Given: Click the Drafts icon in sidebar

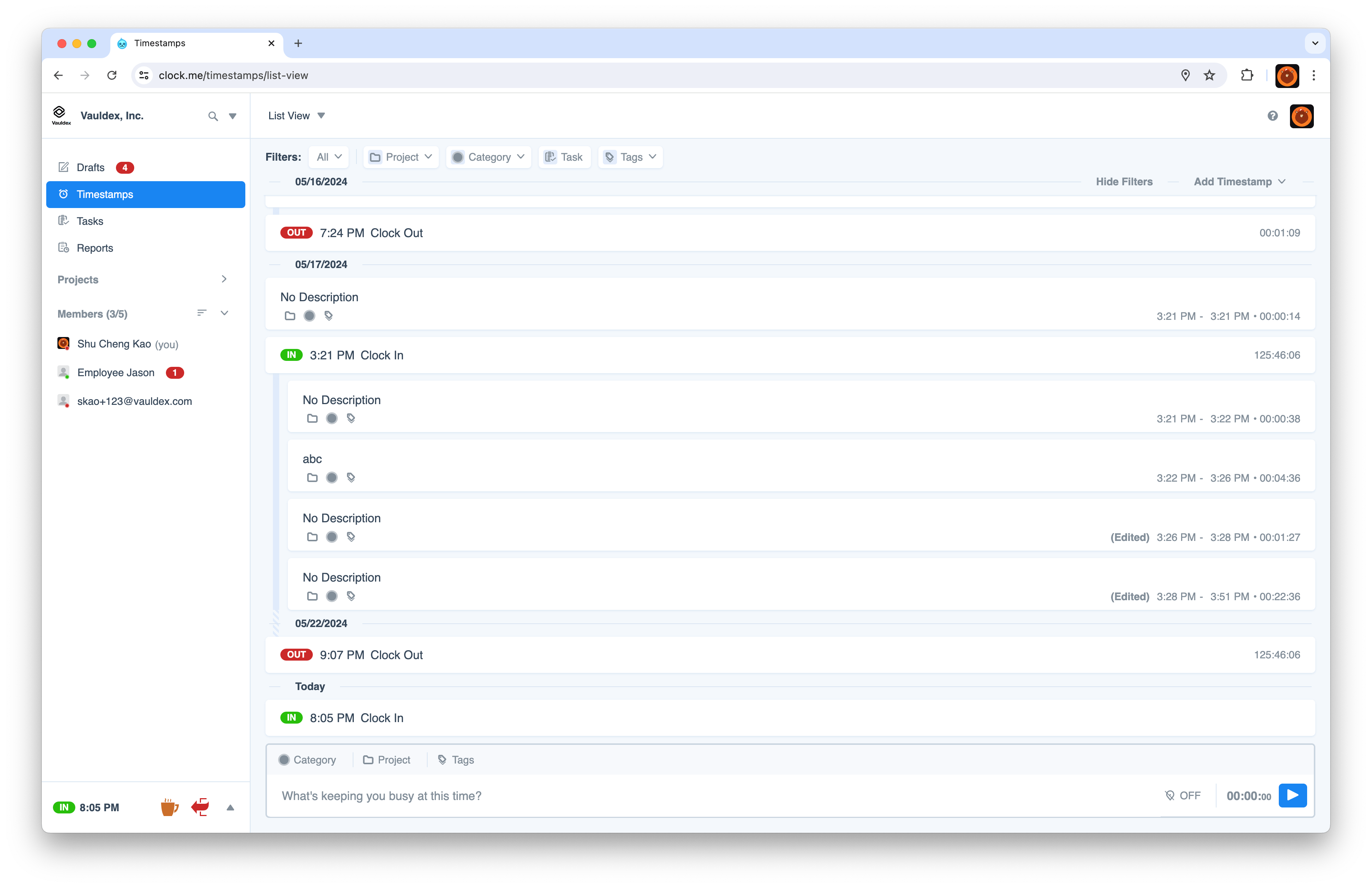Looking at the screenshot, I should click(63, 167).
